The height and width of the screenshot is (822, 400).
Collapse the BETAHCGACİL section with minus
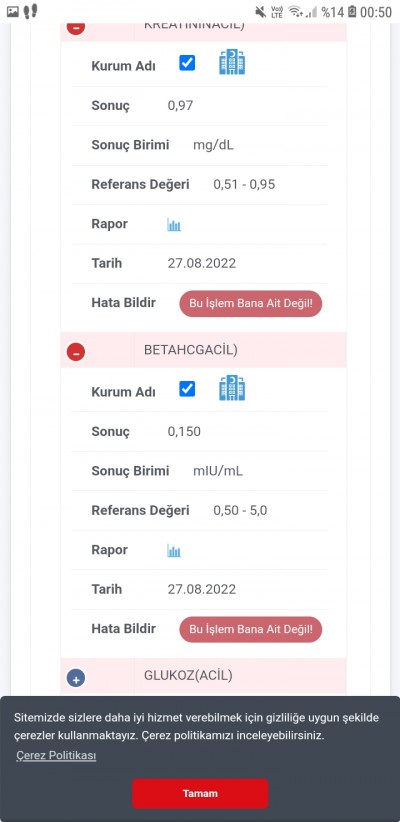pos(76,352)
